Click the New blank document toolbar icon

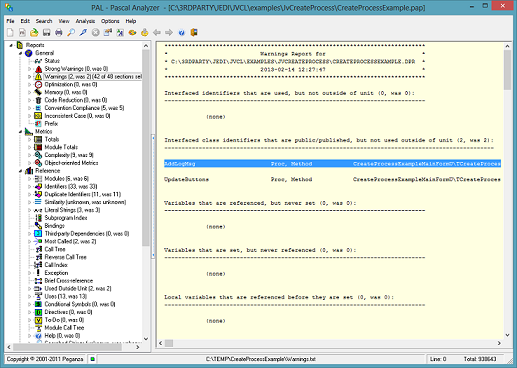coord(10,32)
